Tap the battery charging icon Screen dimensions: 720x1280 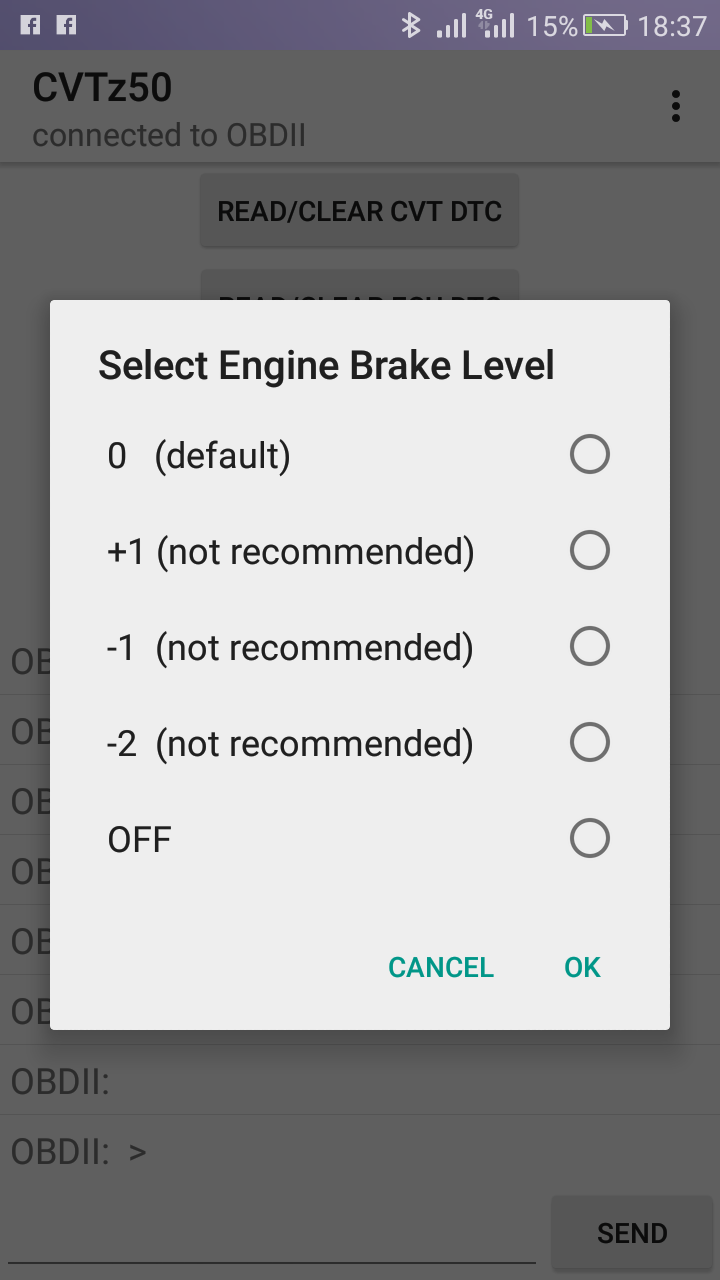pos(605,25)
